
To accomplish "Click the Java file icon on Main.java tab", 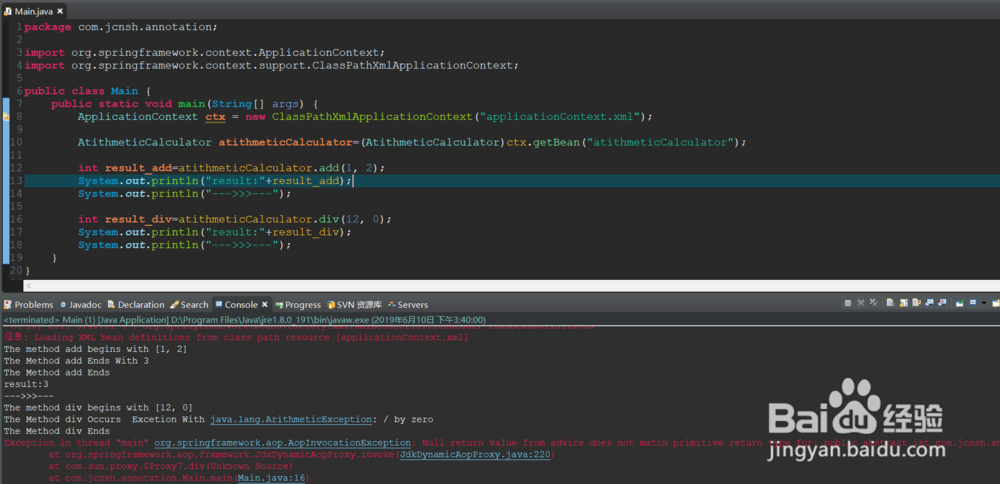I will tap(8, 11).
